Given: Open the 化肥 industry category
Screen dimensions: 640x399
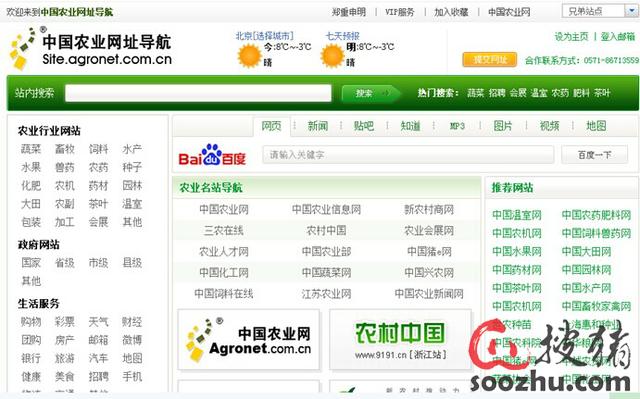Looking at the screenshot, I should click(x=31, y=186).
